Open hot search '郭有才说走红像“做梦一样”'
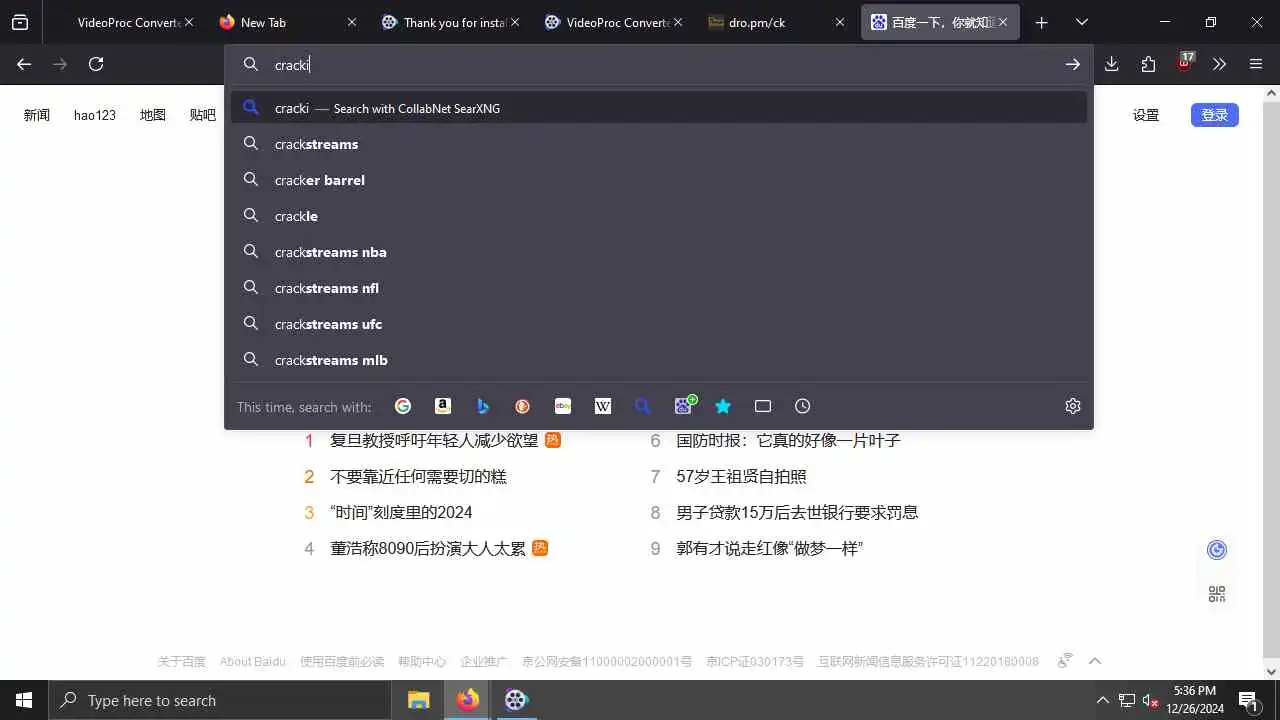Image resolution: width=1280 pixels, height=720 pixels. click(770, 548)
